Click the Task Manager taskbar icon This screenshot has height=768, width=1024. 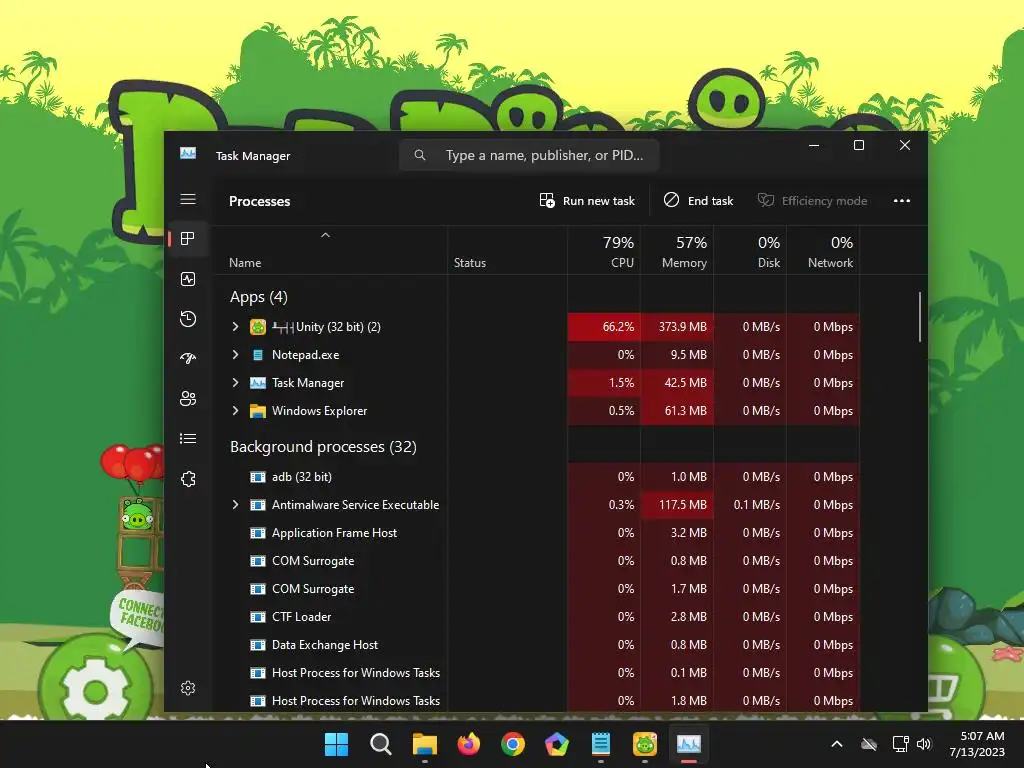click(x=689, y=744)
